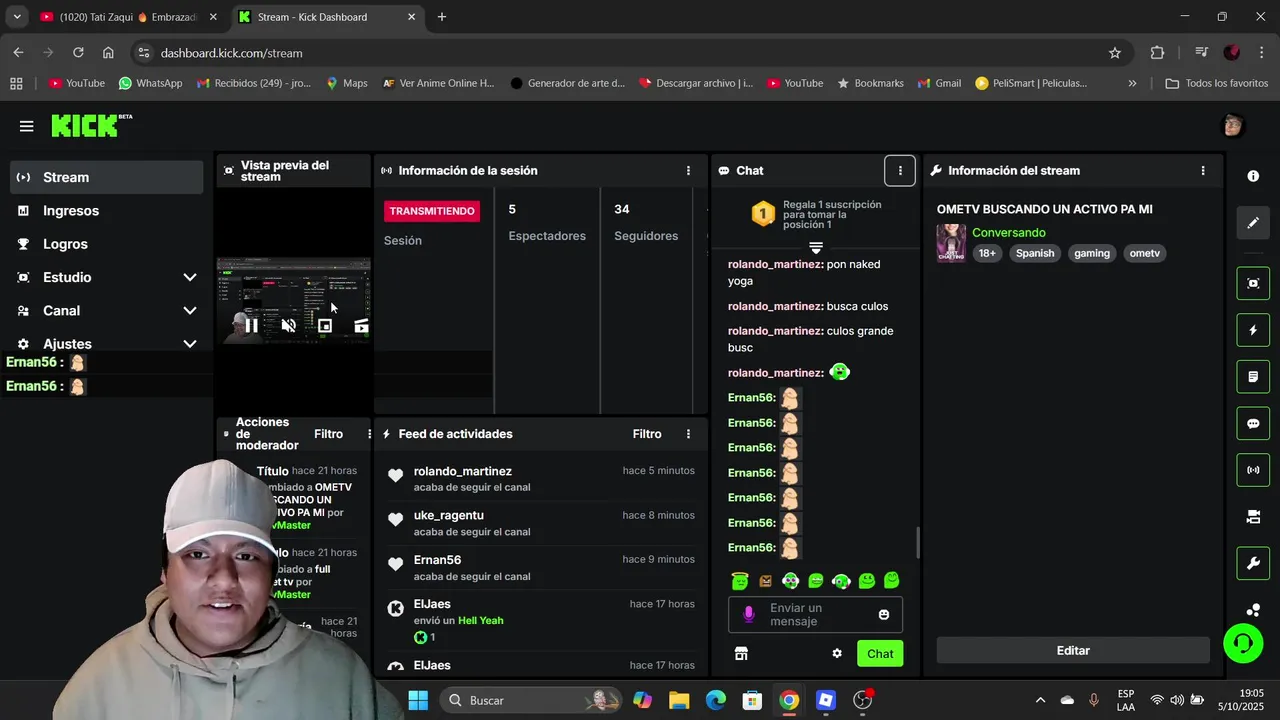Click the Spanish language tag
Screen dimensions: 1280x720
click(x=1035, y=254)
